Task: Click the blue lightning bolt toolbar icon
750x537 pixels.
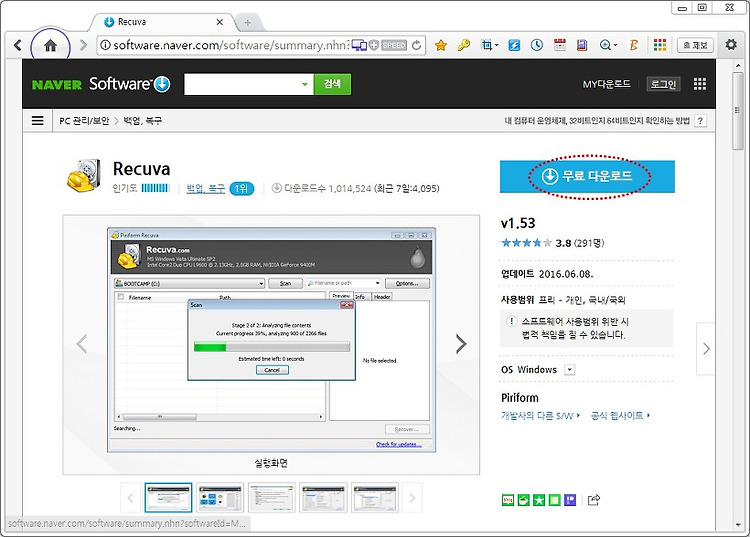Action: pyautogui.click(x=514, y=45)
